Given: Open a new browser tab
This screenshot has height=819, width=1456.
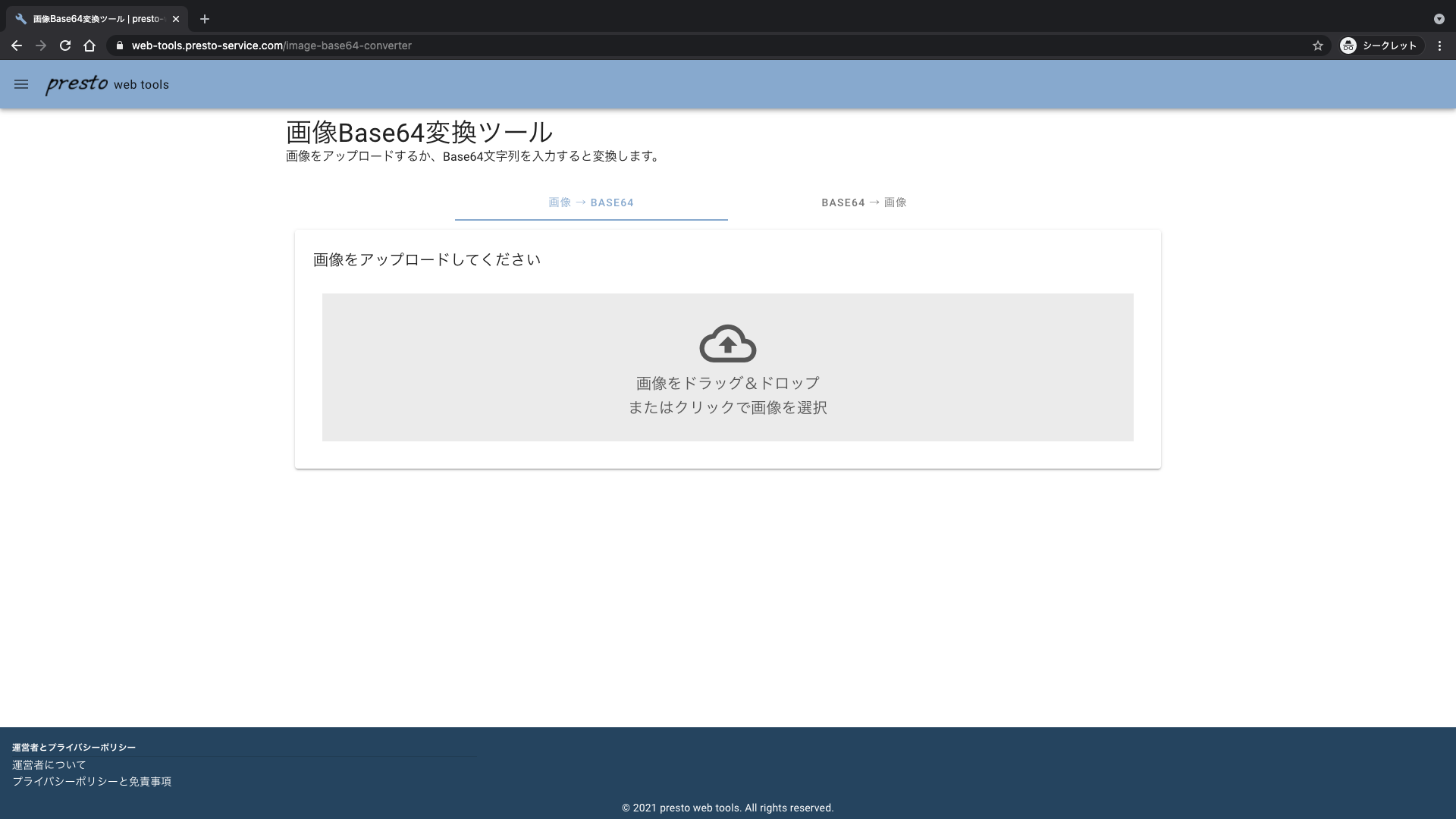Looking at the screenshot, I should click(x=203, y=18).
